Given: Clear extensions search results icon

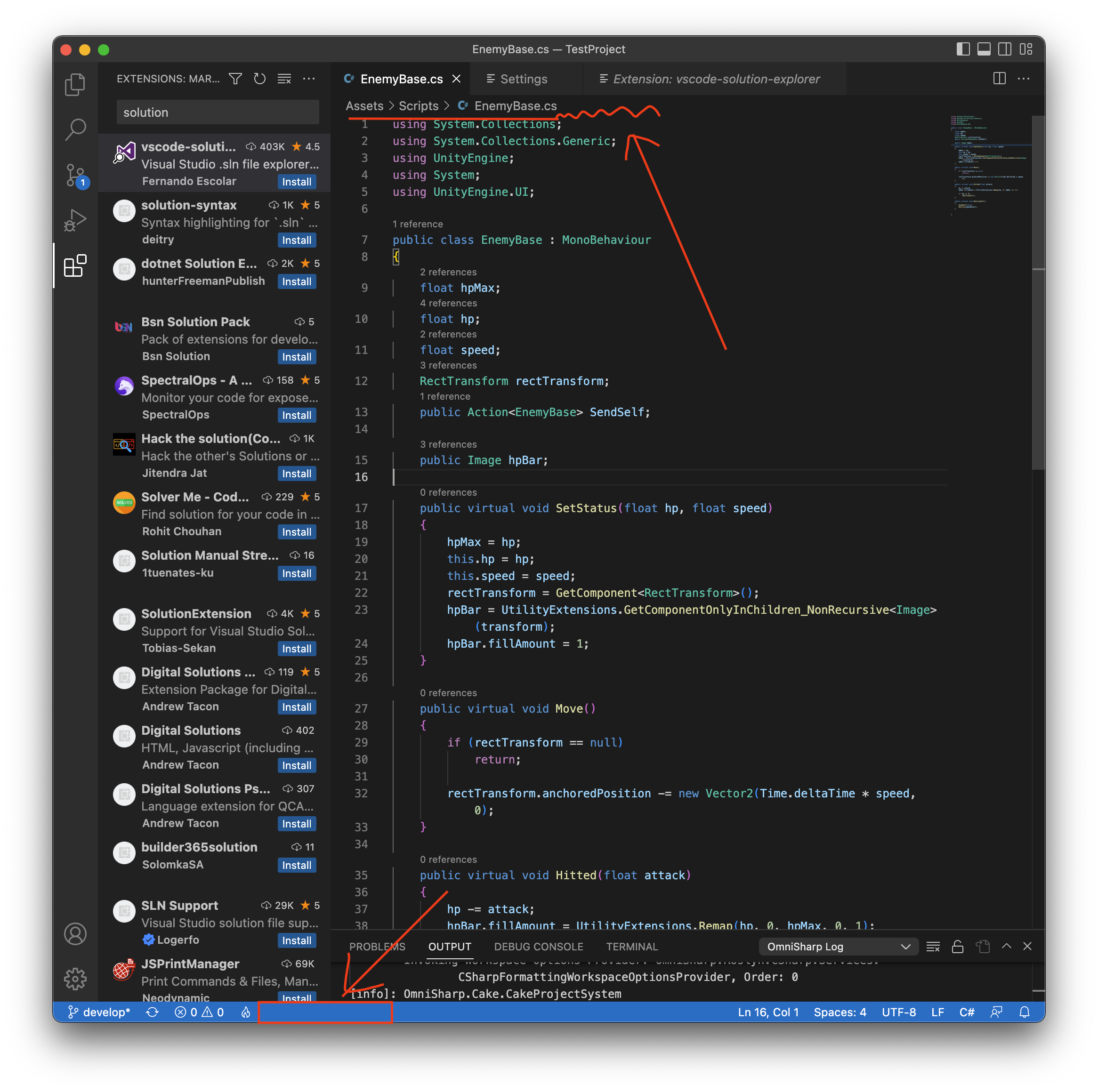Looking at the screenshot, I should click(284, 79).
